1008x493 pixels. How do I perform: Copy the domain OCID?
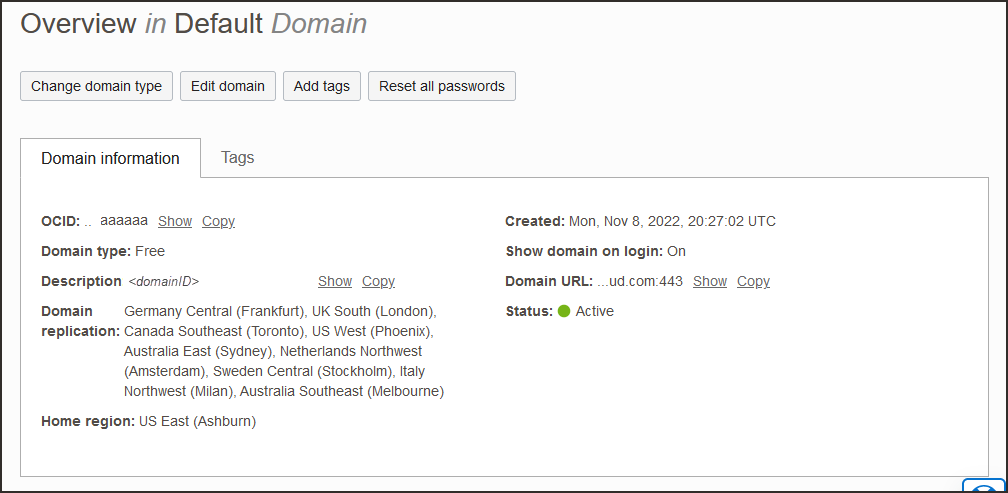(x=218, y=221)
